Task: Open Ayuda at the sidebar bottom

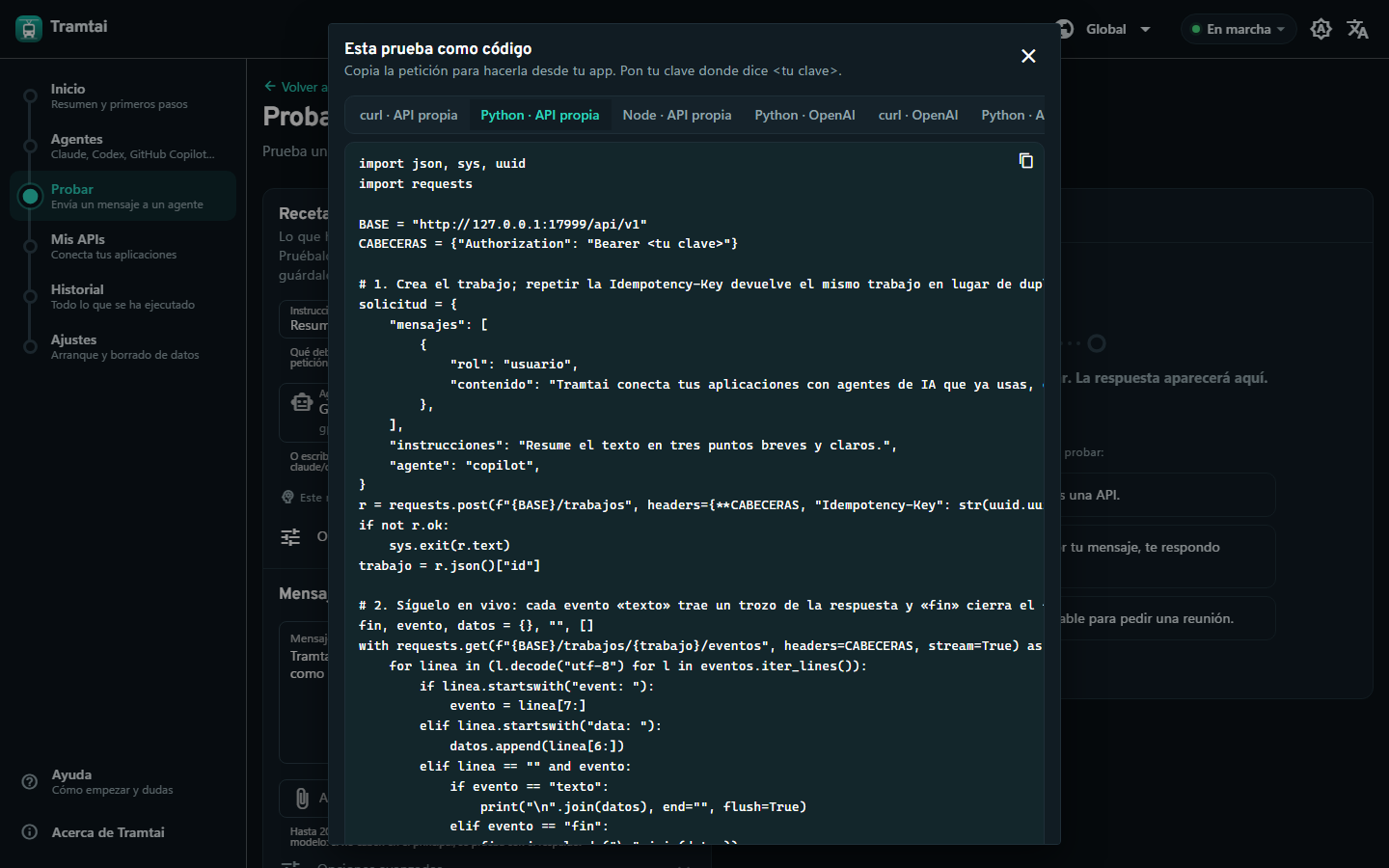Action: coord(123,781)
